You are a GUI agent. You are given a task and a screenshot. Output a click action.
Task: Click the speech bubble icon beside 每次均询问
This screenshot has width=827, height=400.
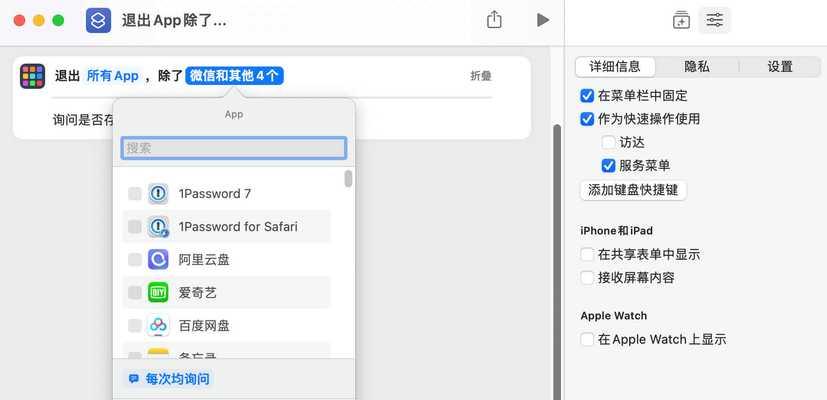pos(134,379)
